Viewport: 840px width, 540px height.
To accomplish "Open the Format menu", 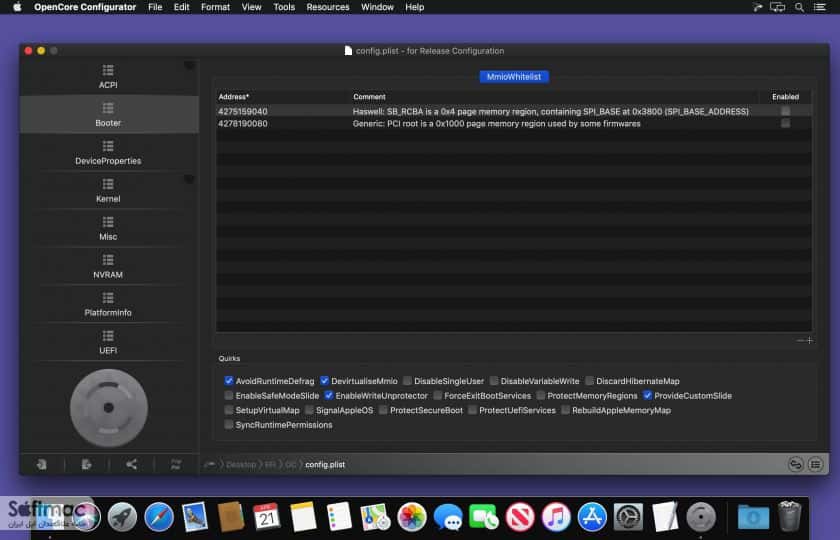I will click(215, 7).
